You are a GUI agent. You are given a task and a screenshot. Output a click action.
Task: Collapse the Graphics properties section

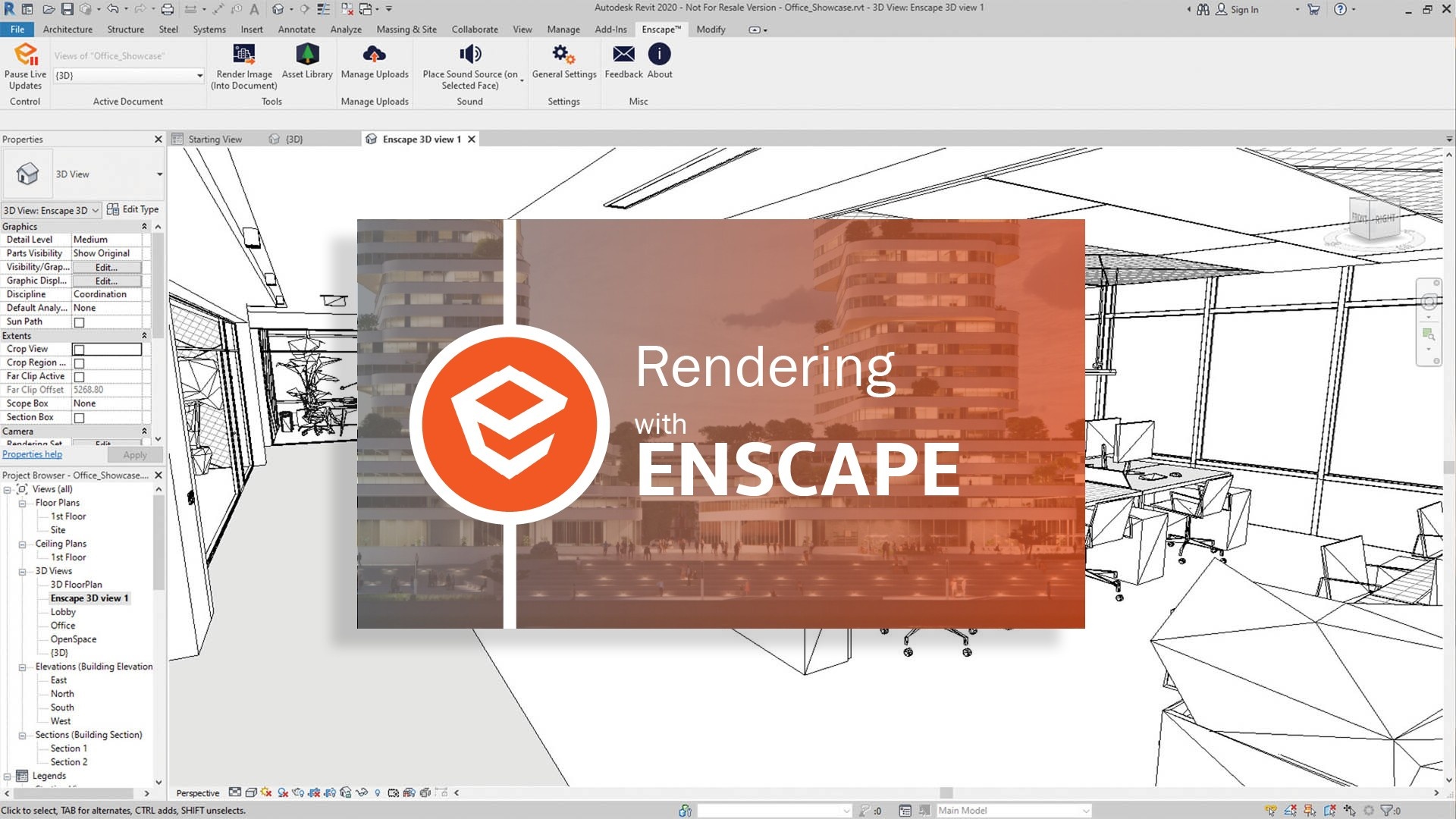click(x=144, y=227)
